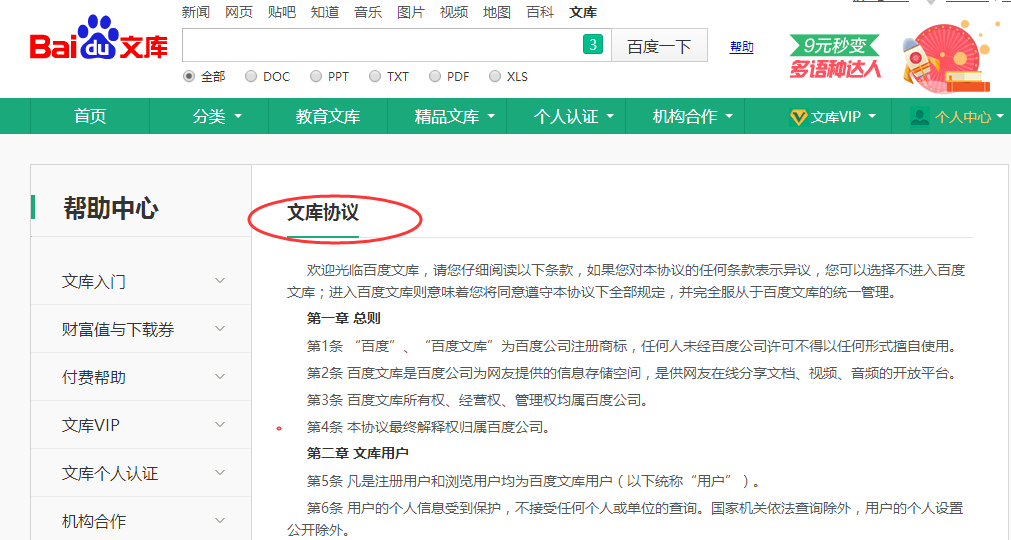Screen dimensions: 1011x540
Task: Select the PDF file type radio button
Action: pos(435,76)
